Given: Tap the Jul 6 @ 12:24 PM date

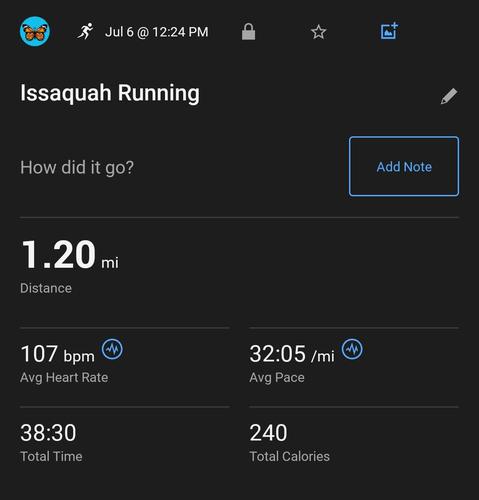Looking at the screenshot, I should click(x=157, y=32).
